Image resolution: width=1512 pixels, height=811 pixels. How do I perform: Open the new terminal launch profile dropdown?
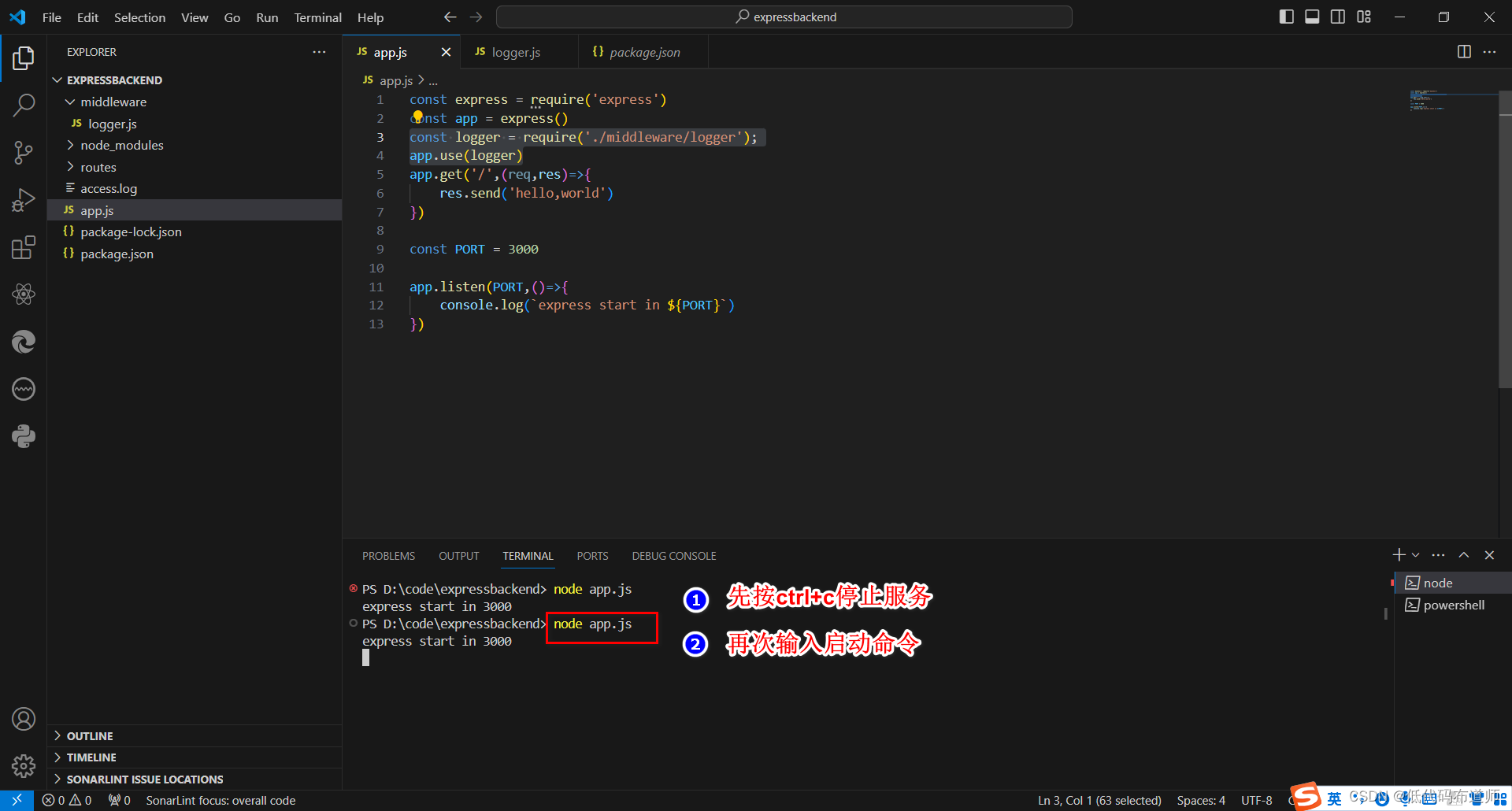pyautogui.click(x=1415, y=555)
